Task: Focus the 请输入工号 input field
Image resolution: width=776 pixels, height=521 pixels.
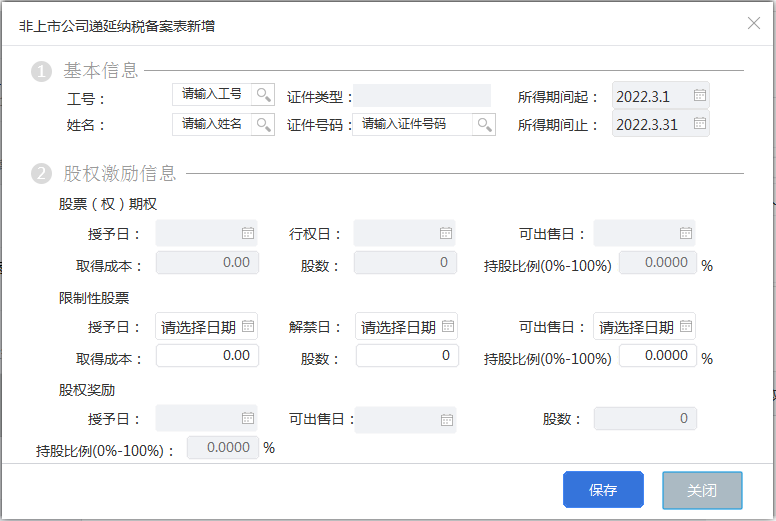Action: (x=212, y=94)
